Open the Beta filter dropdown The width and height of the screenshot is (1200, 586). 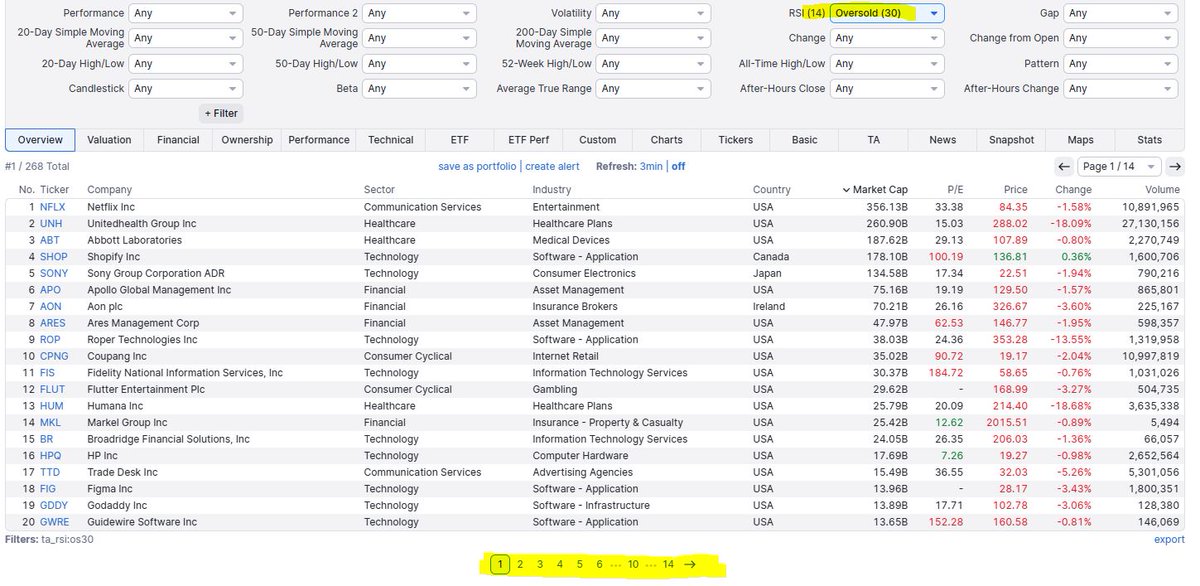420,88
